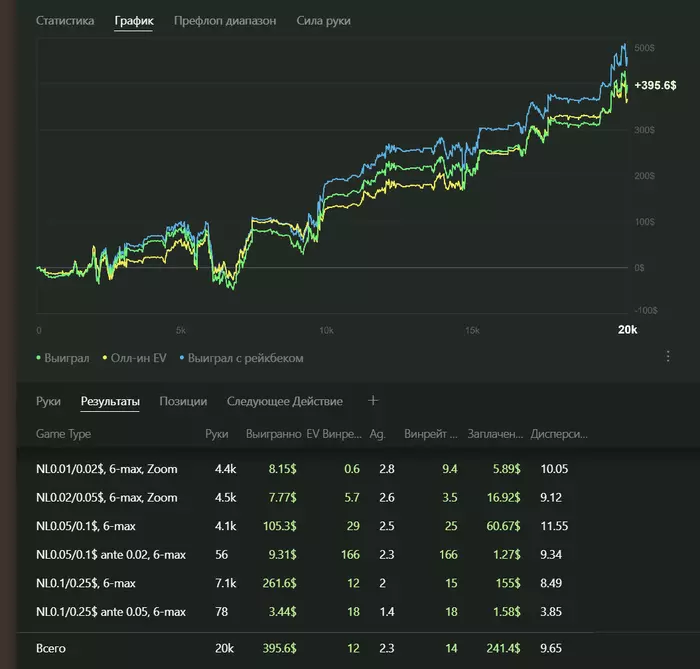Sort by the Заплачен... column header
Viewport: 700px width, 669px height.
(x=495, y=434)
